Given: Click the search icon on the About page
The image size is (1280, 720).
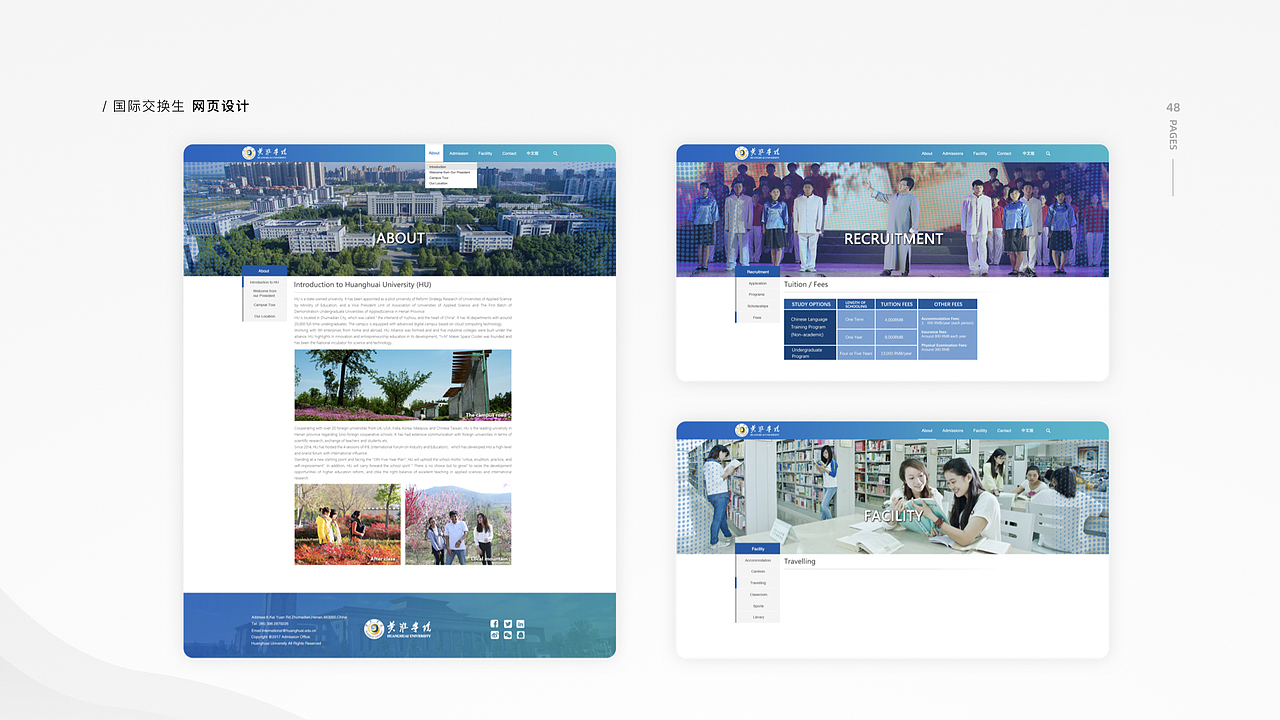Looking at the screenshot, I should (x=555, y=153).
